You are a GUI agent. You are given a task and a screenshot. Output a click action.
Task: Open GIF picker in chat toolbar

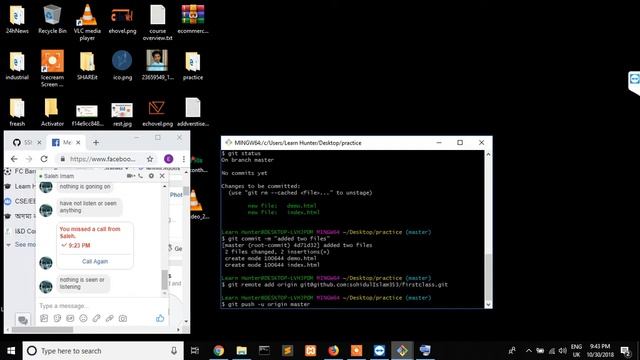(x=70, y=318)
